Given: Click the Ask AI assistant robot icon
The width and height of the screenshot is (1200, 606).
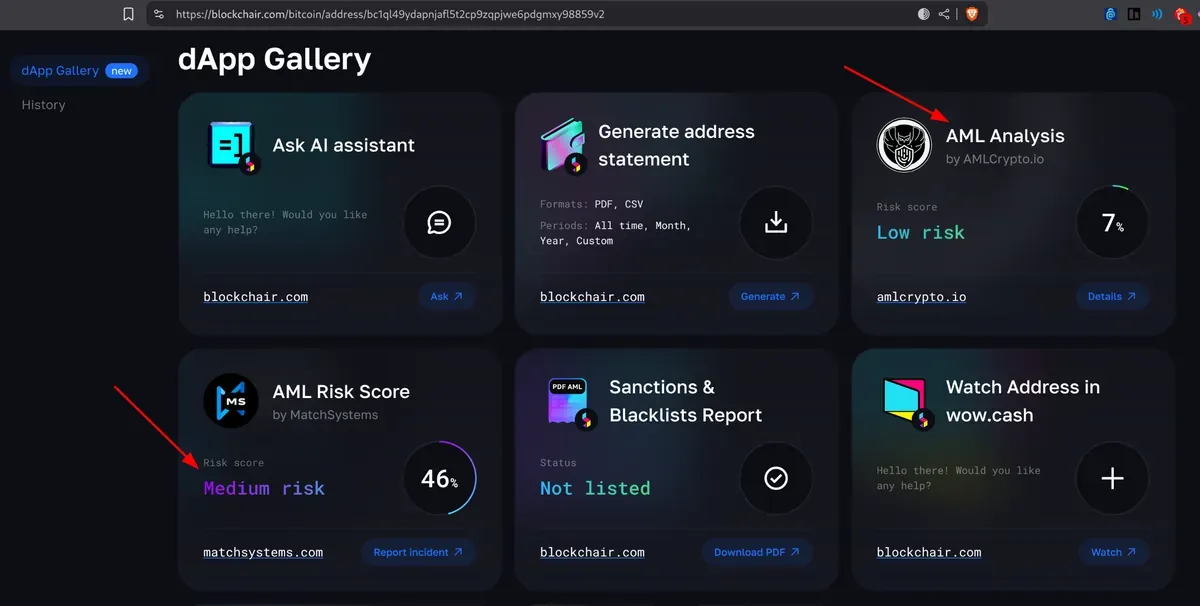Looking at the screenshot, I should (234, 146).
